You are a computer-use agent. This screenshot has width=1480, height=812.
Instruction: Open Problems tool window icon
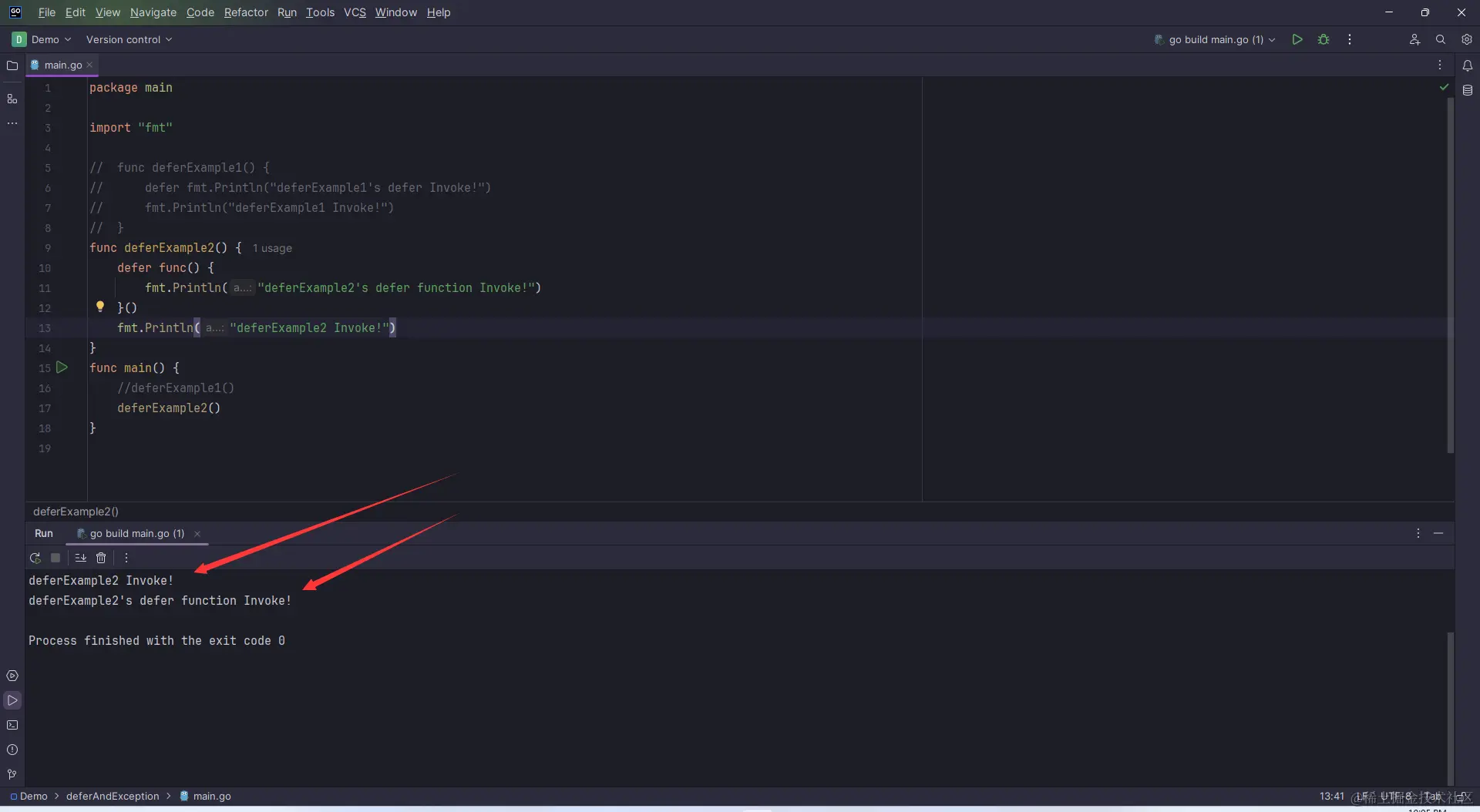[x=12, y=750]
